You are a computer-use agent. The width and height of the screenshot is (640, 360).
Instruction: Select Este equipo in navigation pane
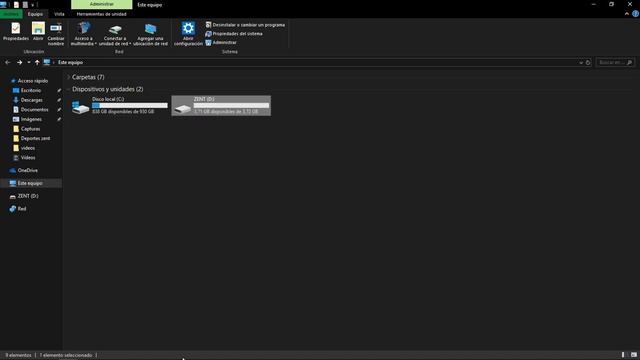31,183
